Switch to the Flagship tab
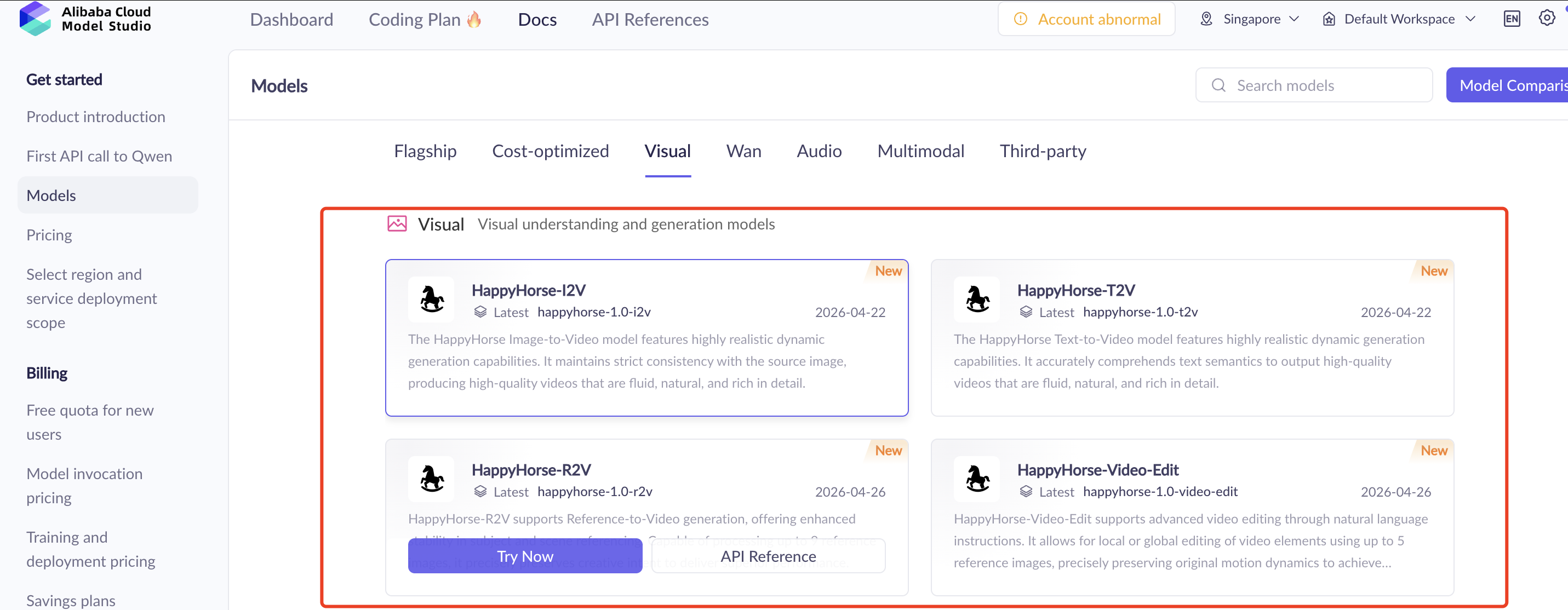1568x610 pixels. 425,151
